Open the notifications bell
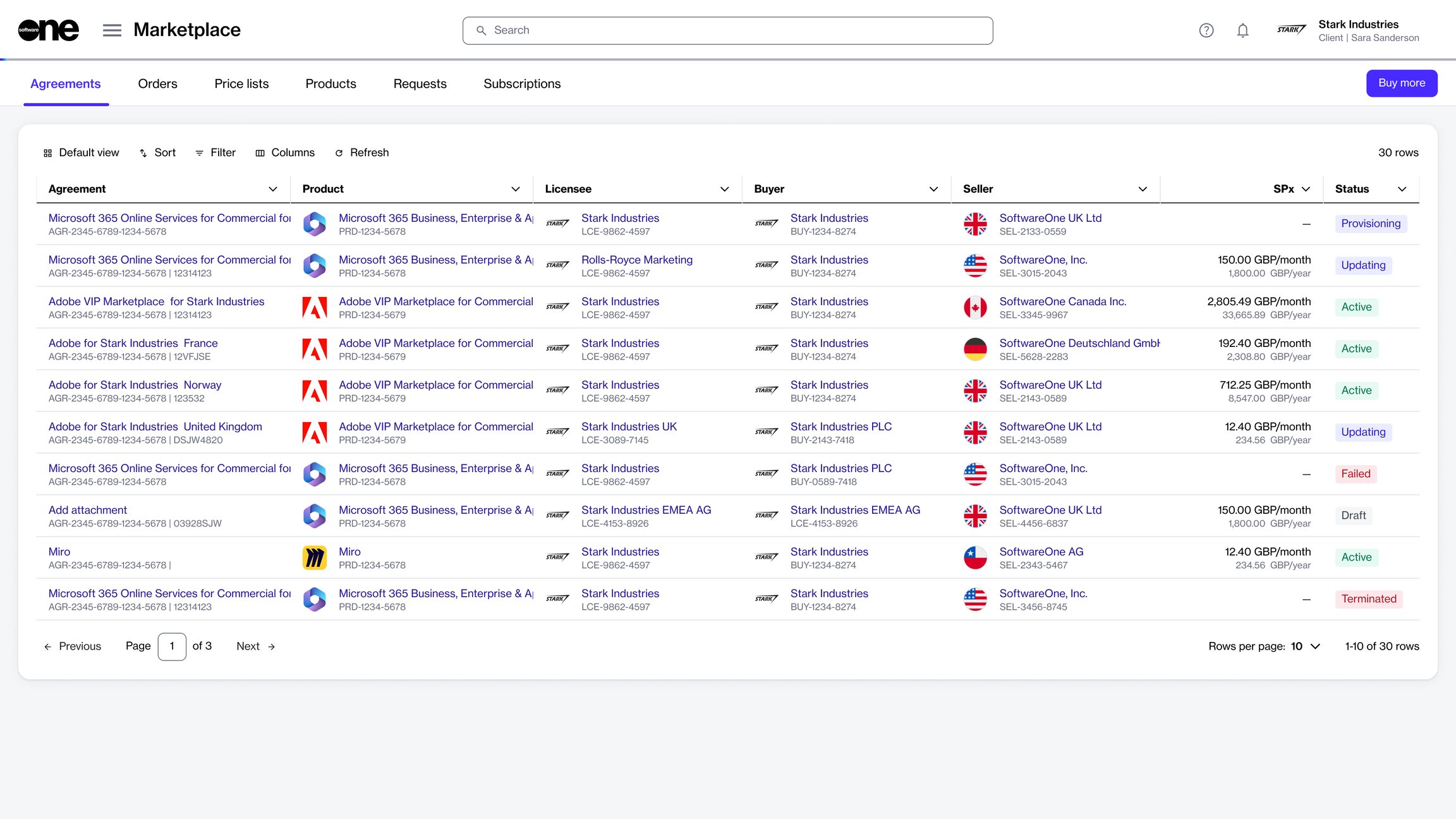This screenshot has width=1456, height=819. (1242, 30)
